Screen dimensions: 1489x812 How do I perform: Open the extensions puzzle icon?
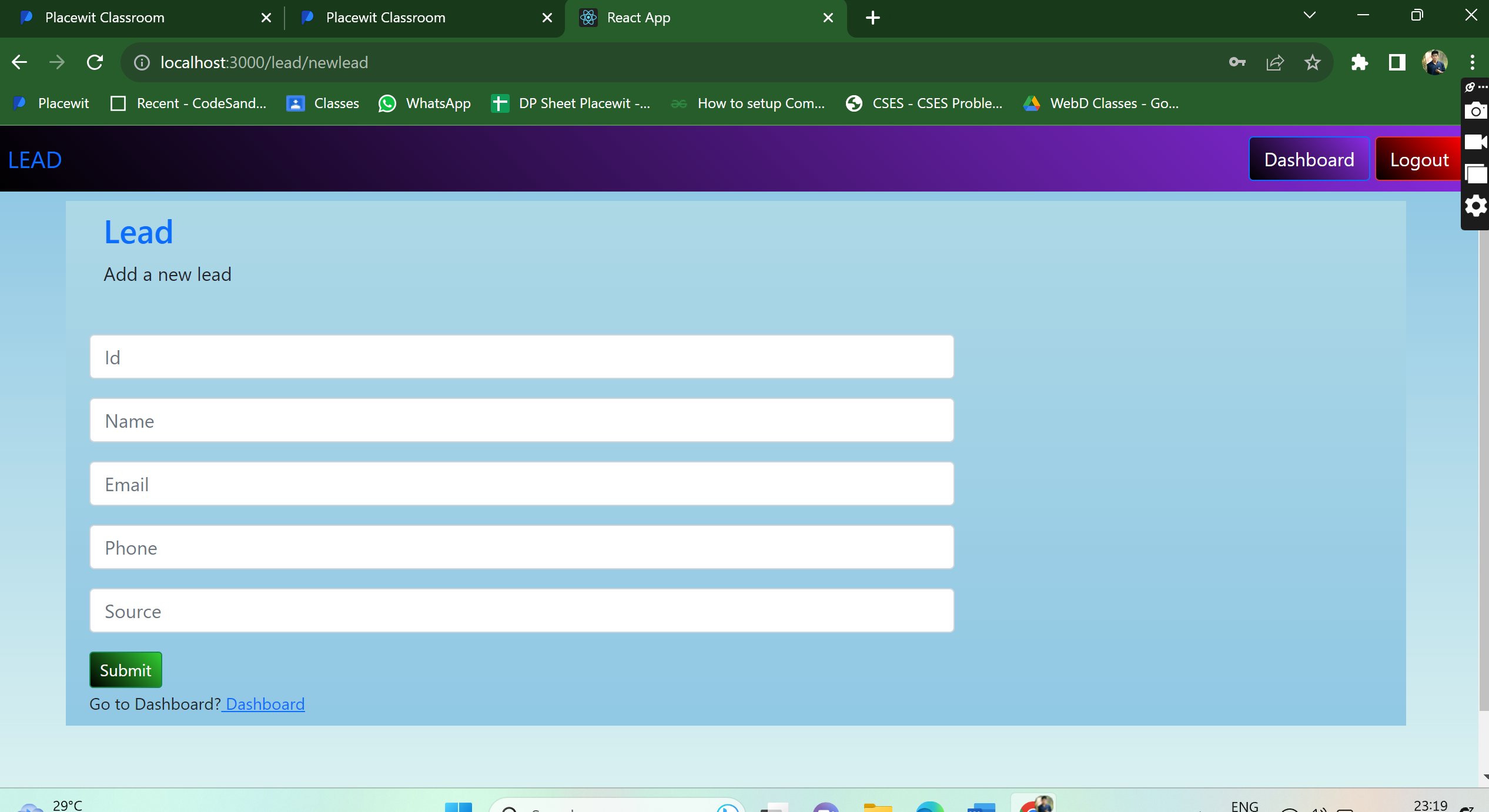pos(1359,62)
